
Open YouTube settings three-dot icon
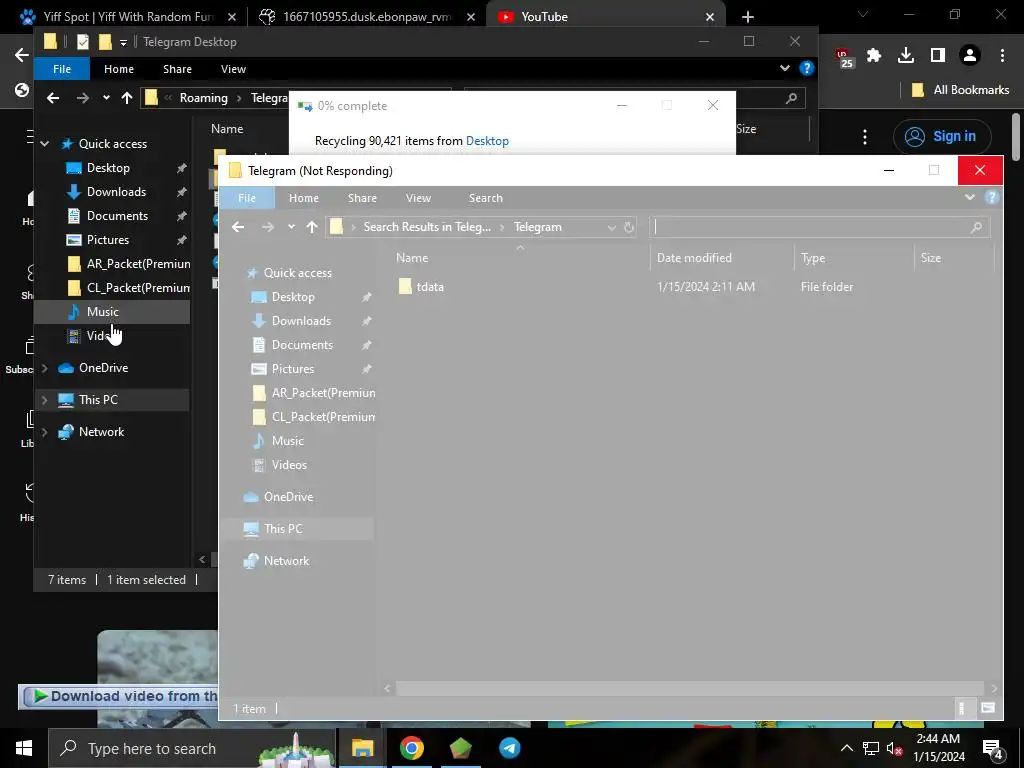pos(865,136)
